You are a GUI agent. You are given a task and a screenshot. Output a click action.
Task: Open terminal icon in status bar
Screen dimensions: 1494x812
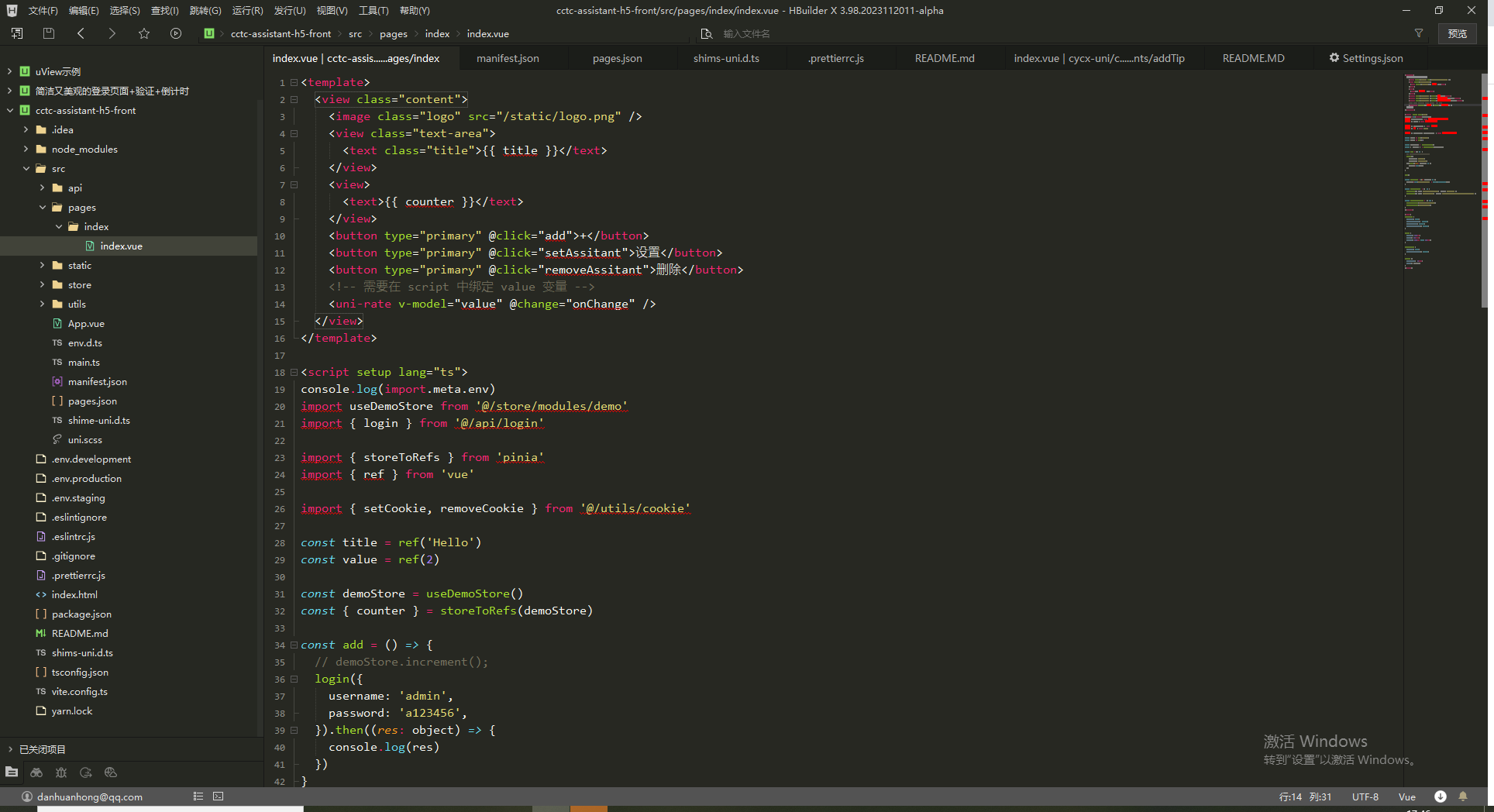[x=219, y=797]
